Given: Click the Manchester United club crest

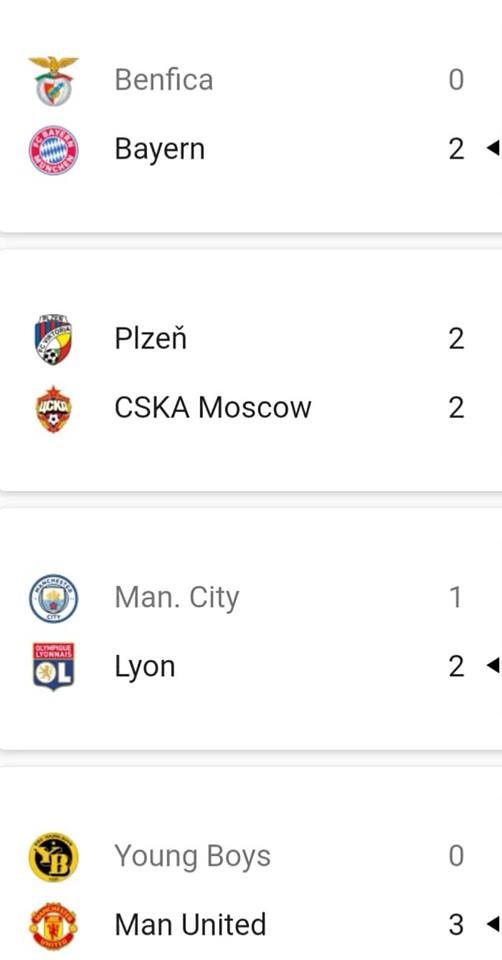Looking at the screenshot, I should coord(54,926).
